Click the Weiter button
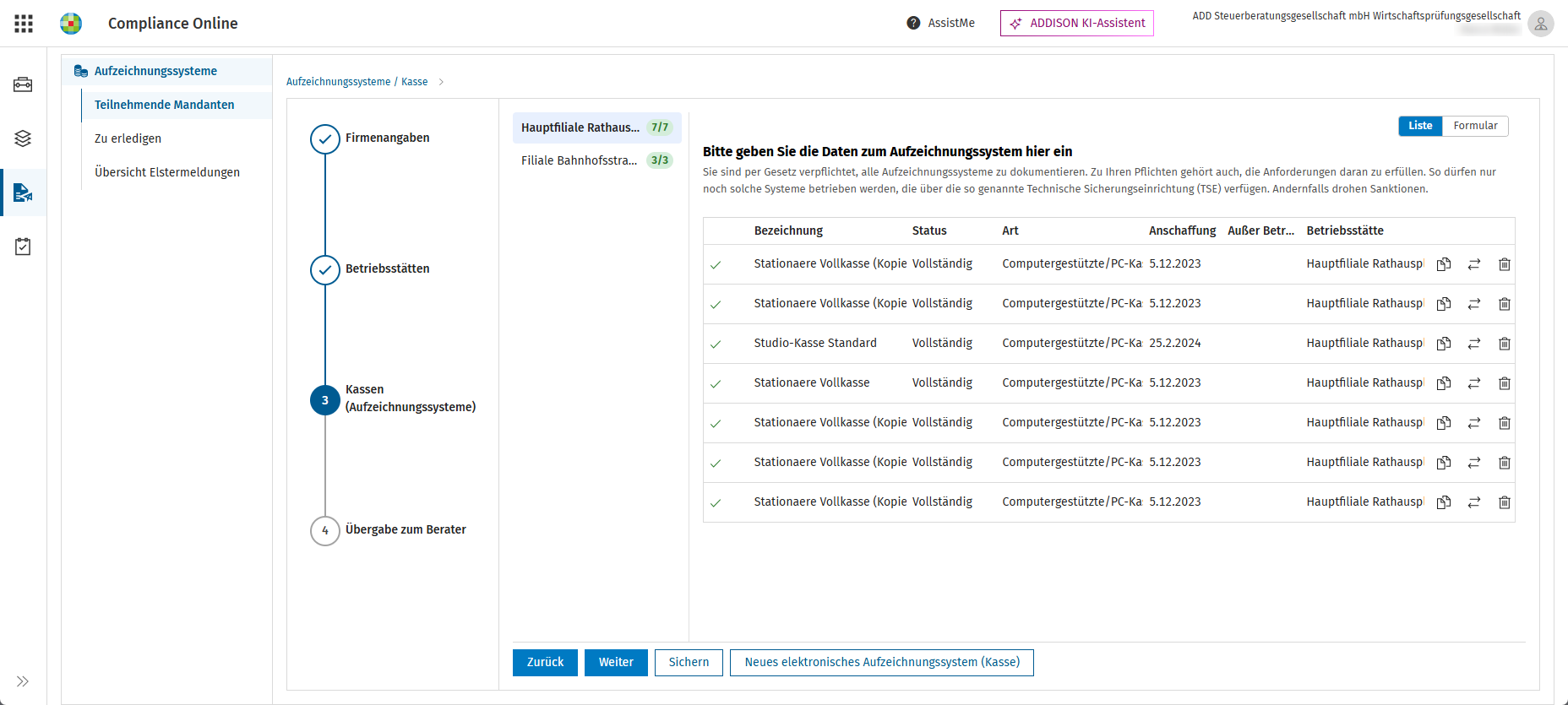This screenshot has height=705, width=1568. tap(616, 663)
